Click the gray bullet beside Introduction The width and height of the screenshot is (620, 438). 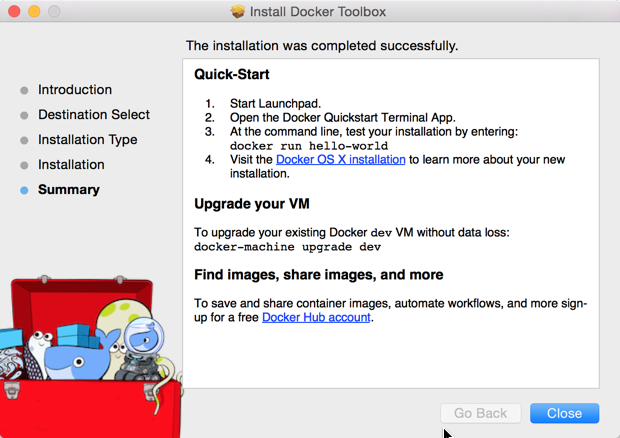[x=24, y=90]
